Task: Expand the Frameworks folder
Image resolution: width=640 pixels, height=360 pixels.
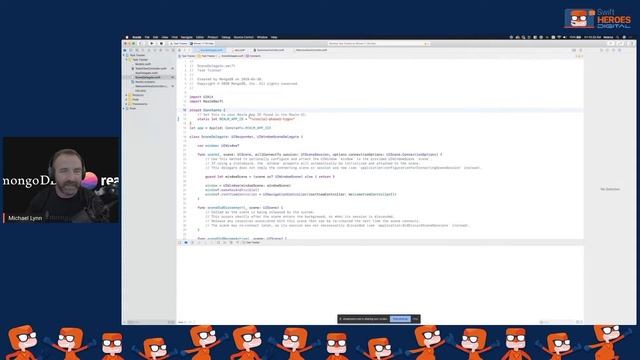Action: click(x=126, y=104)
